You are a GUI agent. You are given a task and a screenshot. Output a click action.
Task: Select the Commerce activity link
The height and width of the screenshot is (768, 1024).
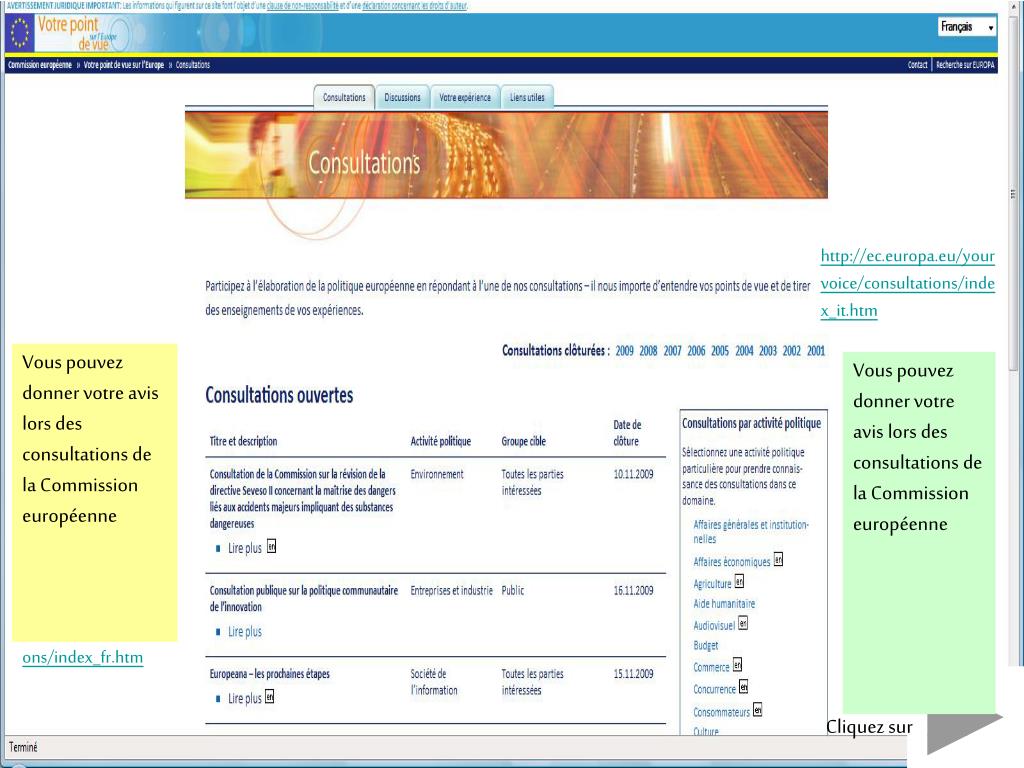711,667
